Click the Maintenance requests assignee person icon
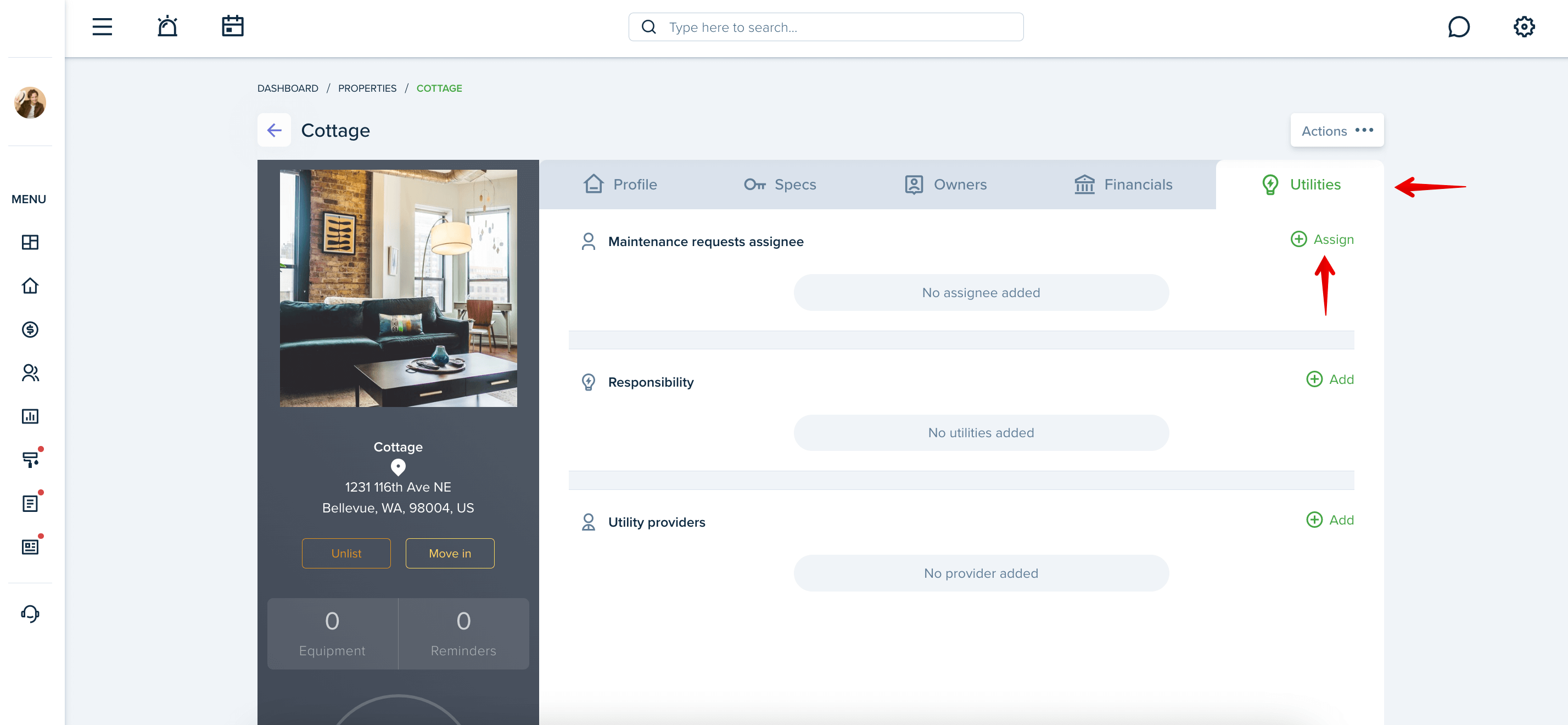 (588, 242)
